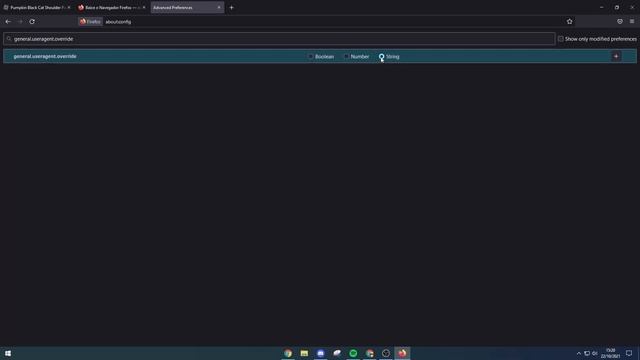Add the preference with the plus button
The width and height of the screenshot is (640, 360).
[616, 56]
